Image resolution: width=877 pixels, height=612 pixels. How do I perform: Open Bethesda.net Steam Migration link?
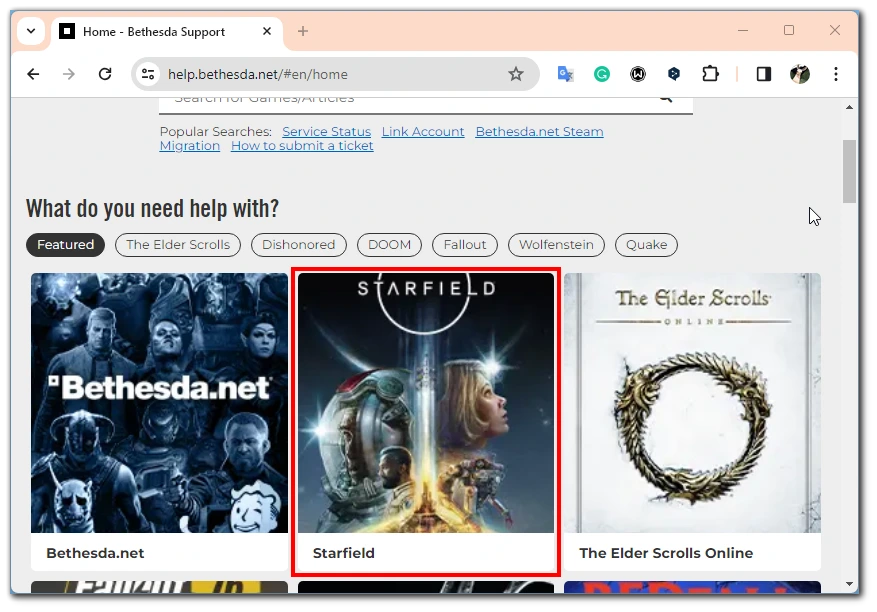point(381,138)
